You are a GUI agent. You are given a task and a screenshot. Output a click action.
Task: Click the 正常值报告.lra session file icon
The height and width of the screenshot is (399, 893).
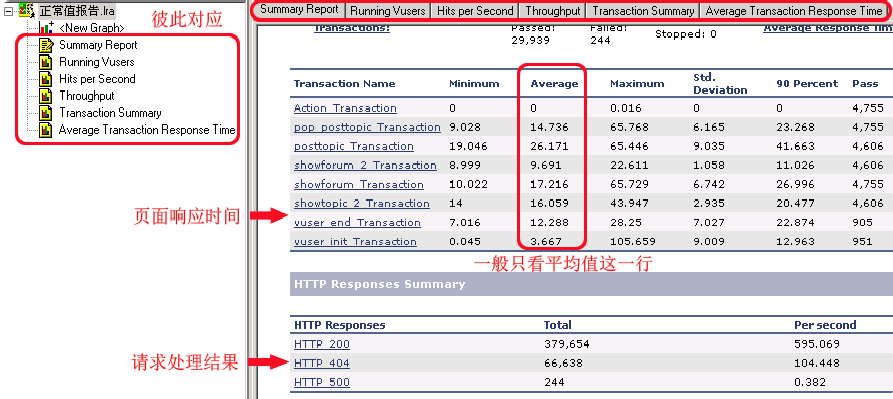click(x=27, y=10)
